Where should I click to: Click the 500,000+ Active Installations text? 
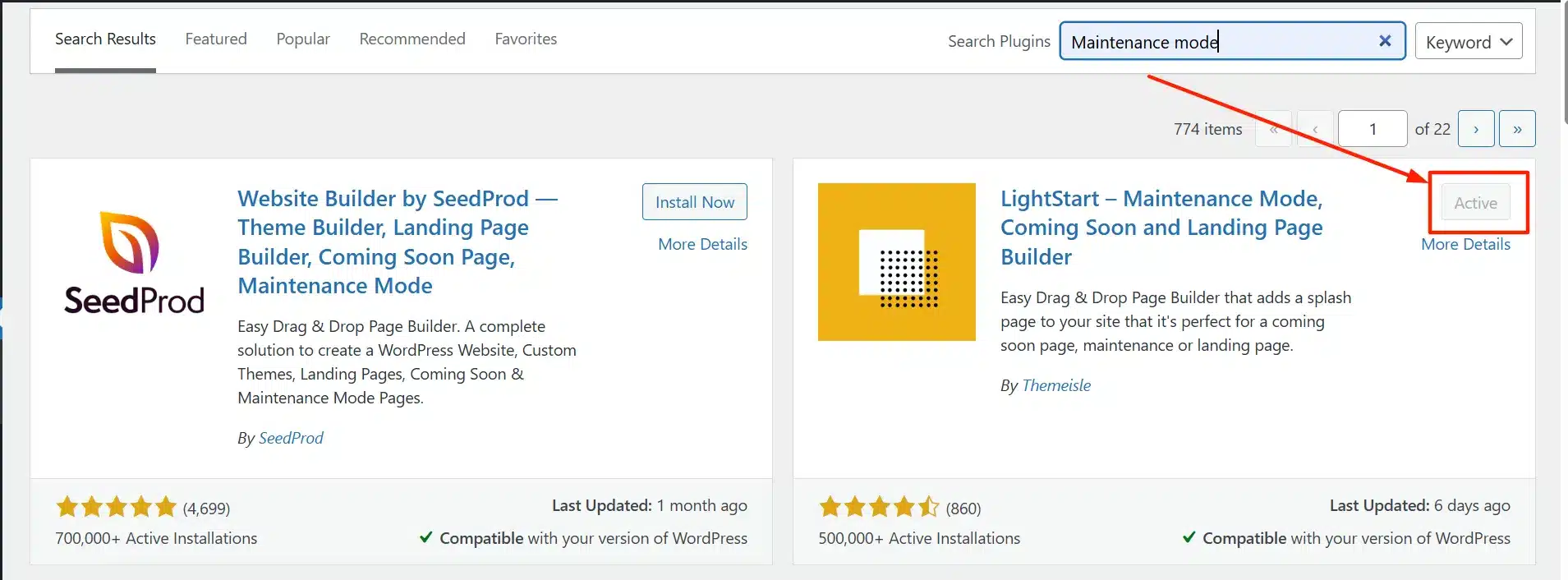point(919,538)
